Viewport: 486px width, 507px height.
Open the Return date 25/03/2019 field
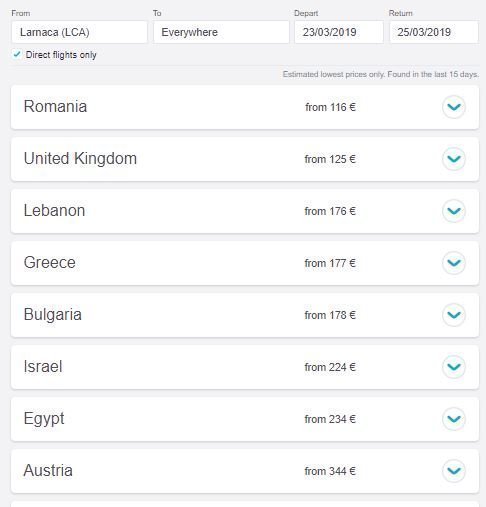tap(434, 32)
